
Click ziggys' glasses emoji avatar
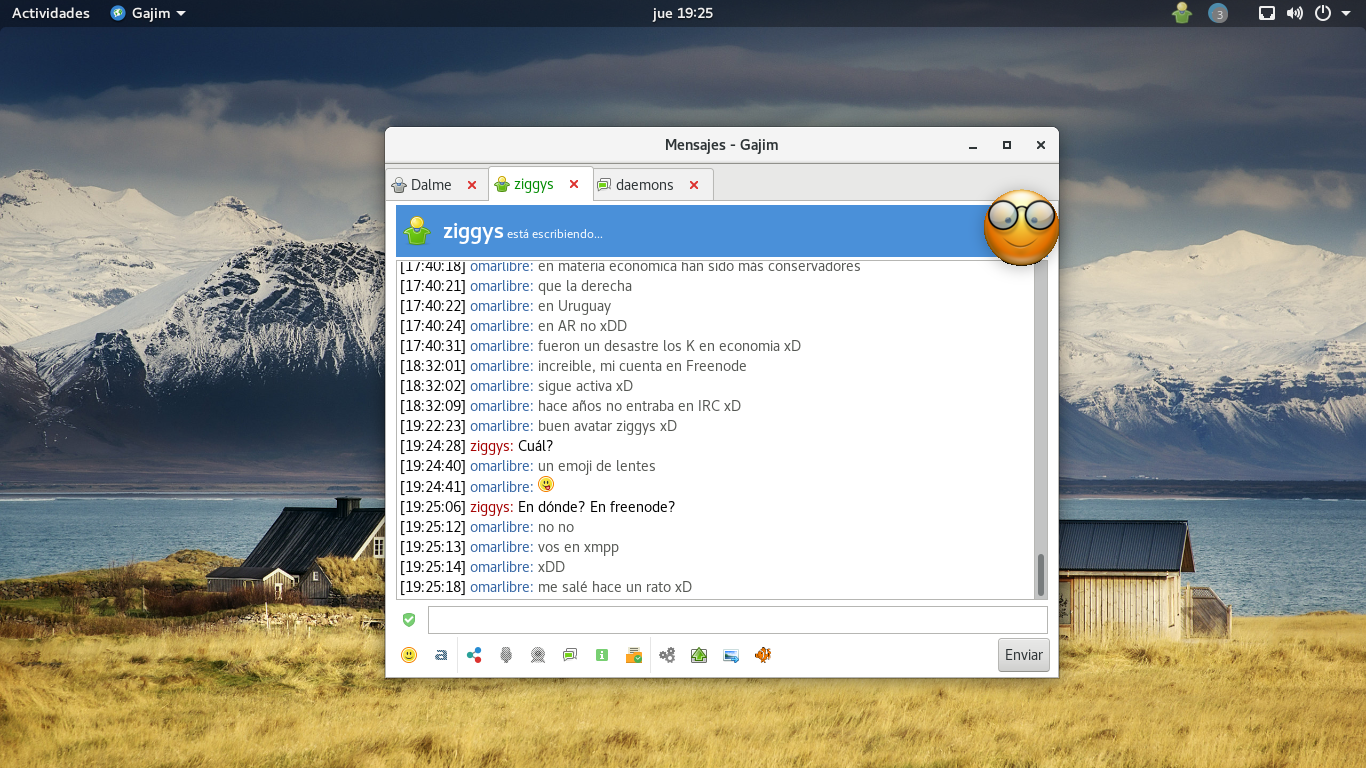(1021, 227)
